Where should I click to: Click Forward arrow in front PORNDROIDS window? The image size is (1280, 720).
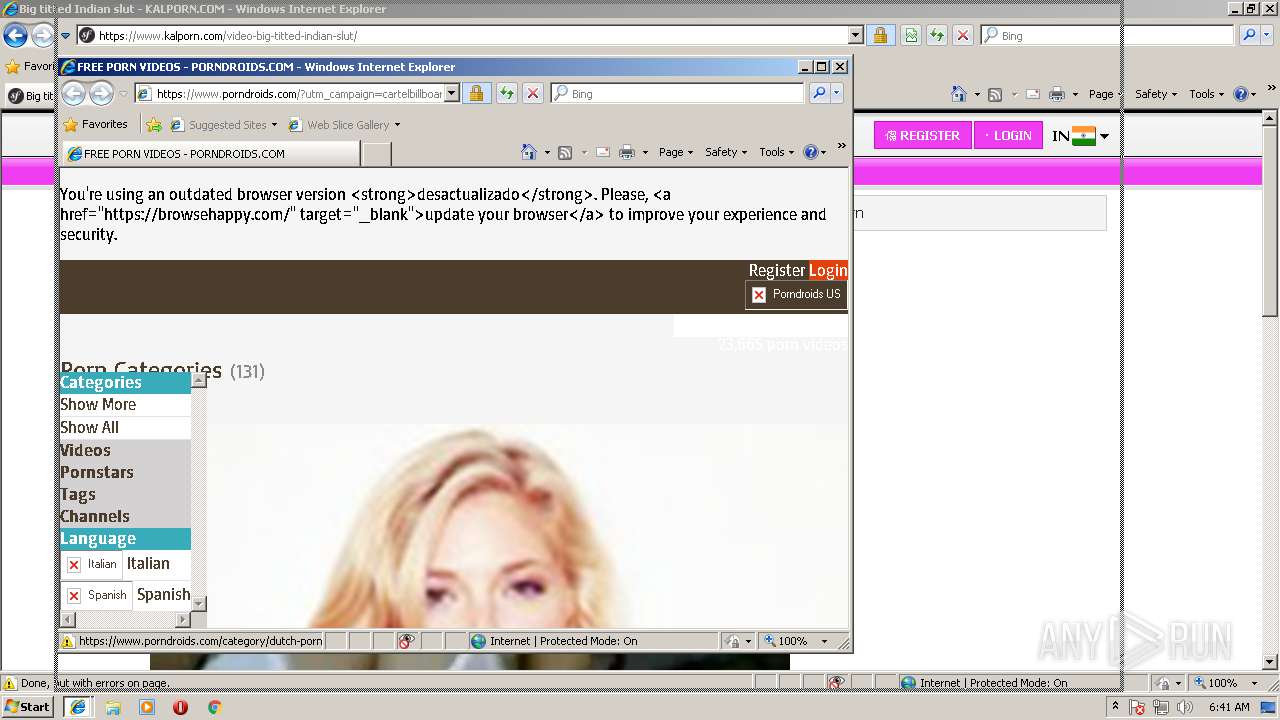(102, 94)
